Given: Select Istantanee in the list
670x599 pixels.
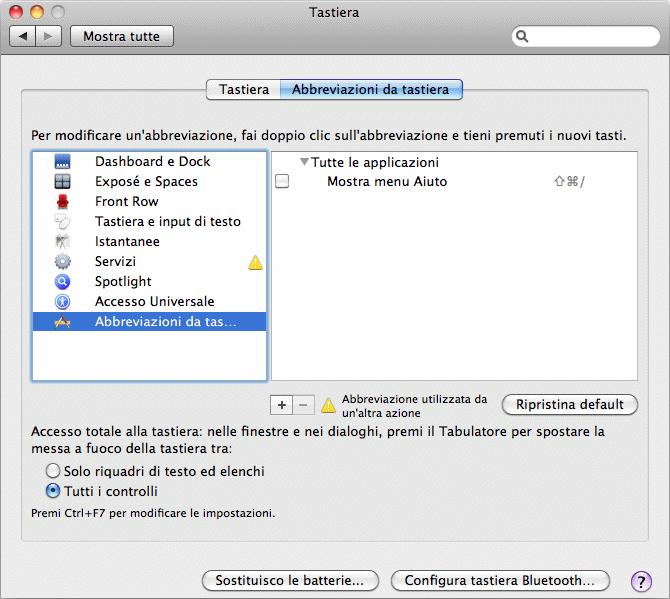Looking at the screenshot, I should click(149, 241).
